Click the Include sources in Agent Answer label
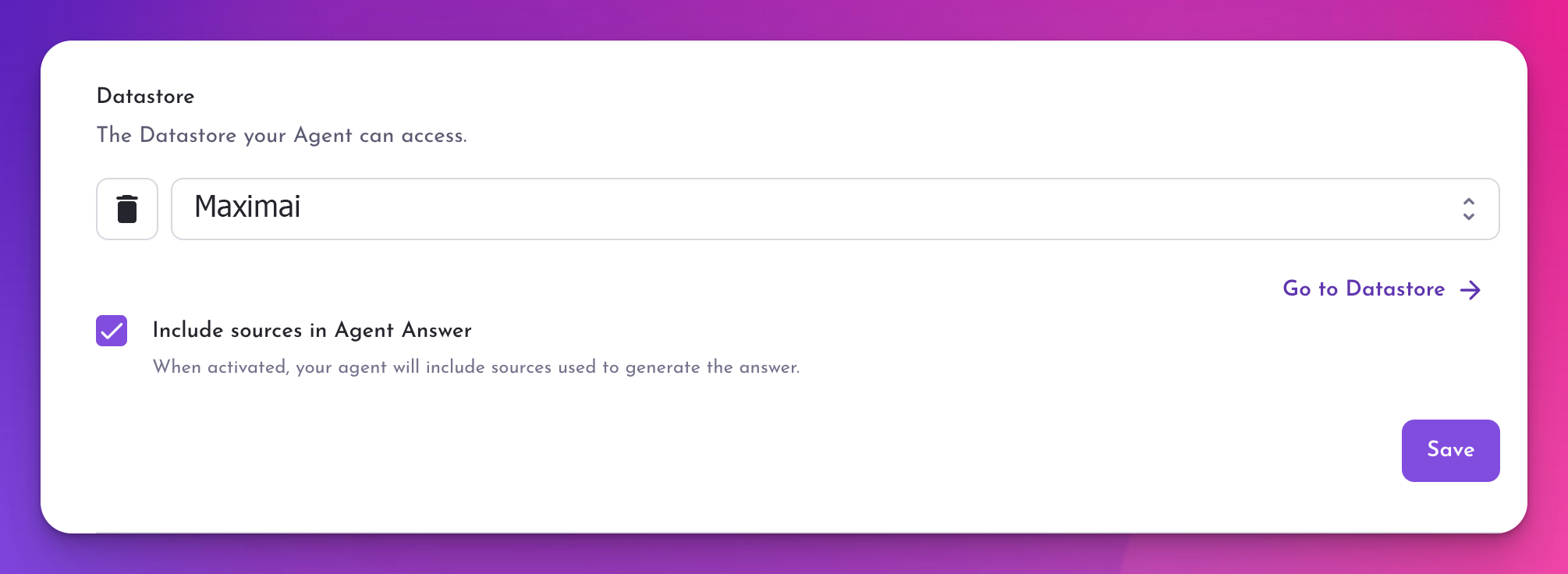Screen dimensions: 1568x574 [312, 331]
